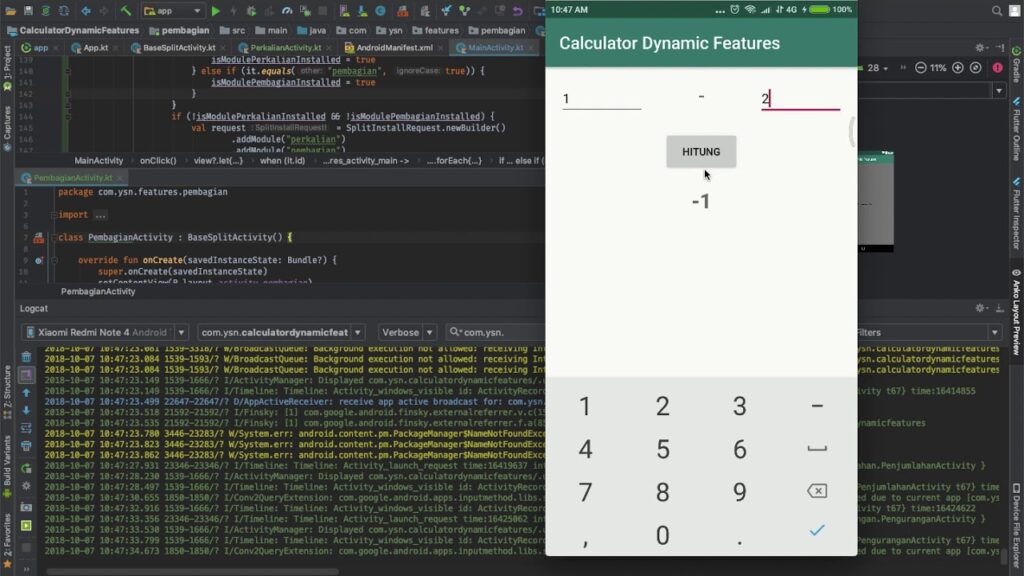Toggle soft-wrap in Logcat
This screenshot has width=1024, height=576.
point(26,428)
